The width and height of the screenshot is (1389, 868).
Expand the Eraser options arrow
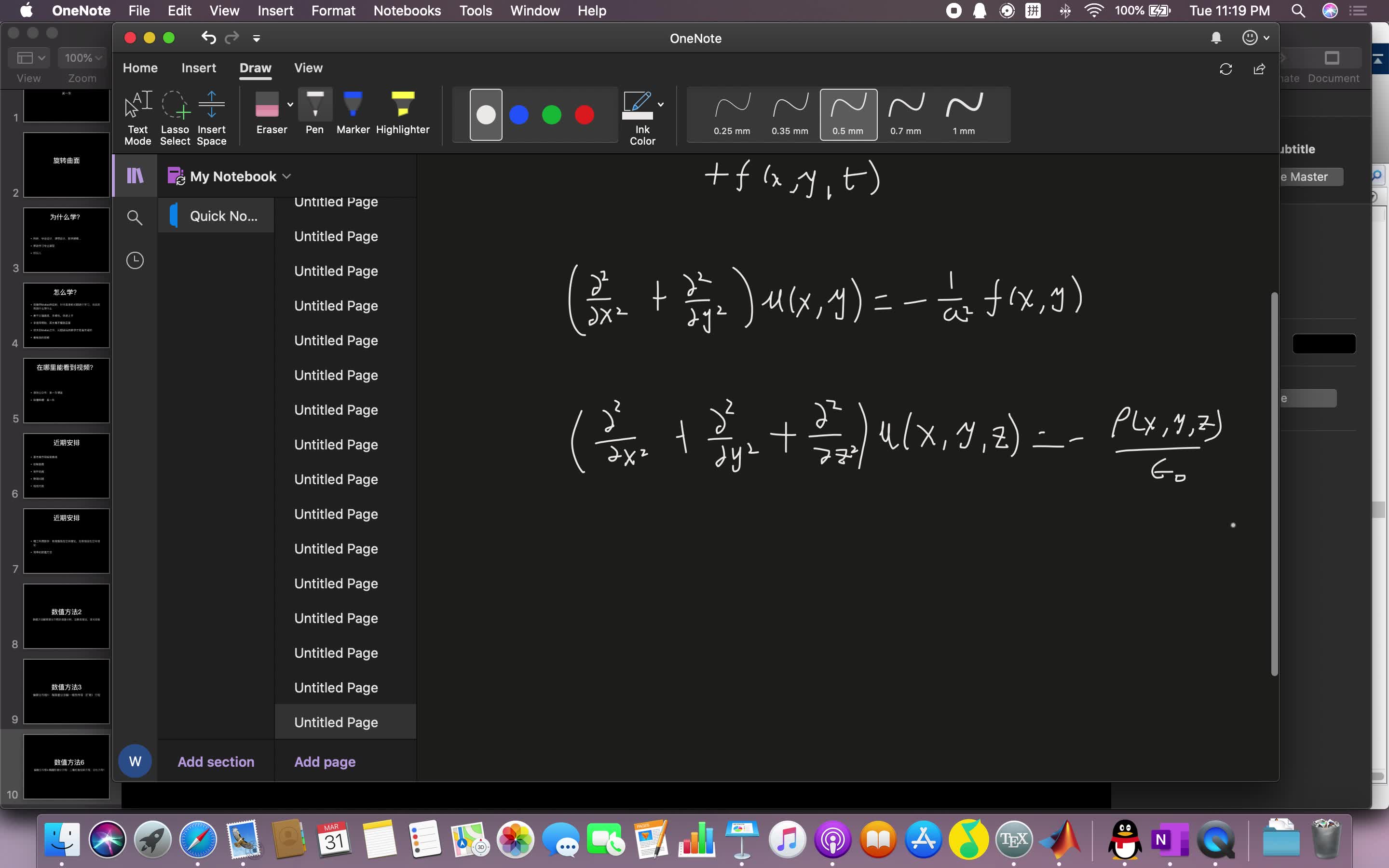point(290,105)
